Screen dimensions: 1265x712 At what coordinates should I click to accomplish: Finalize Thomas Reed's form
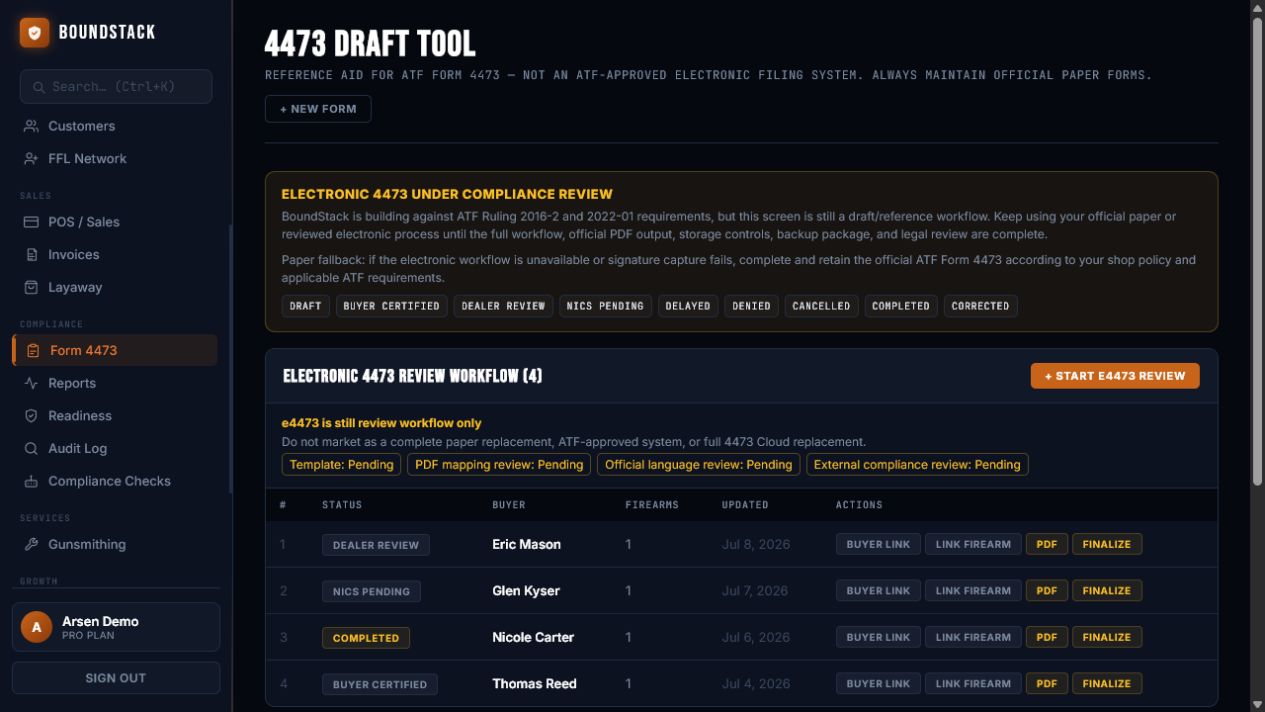1107,684
